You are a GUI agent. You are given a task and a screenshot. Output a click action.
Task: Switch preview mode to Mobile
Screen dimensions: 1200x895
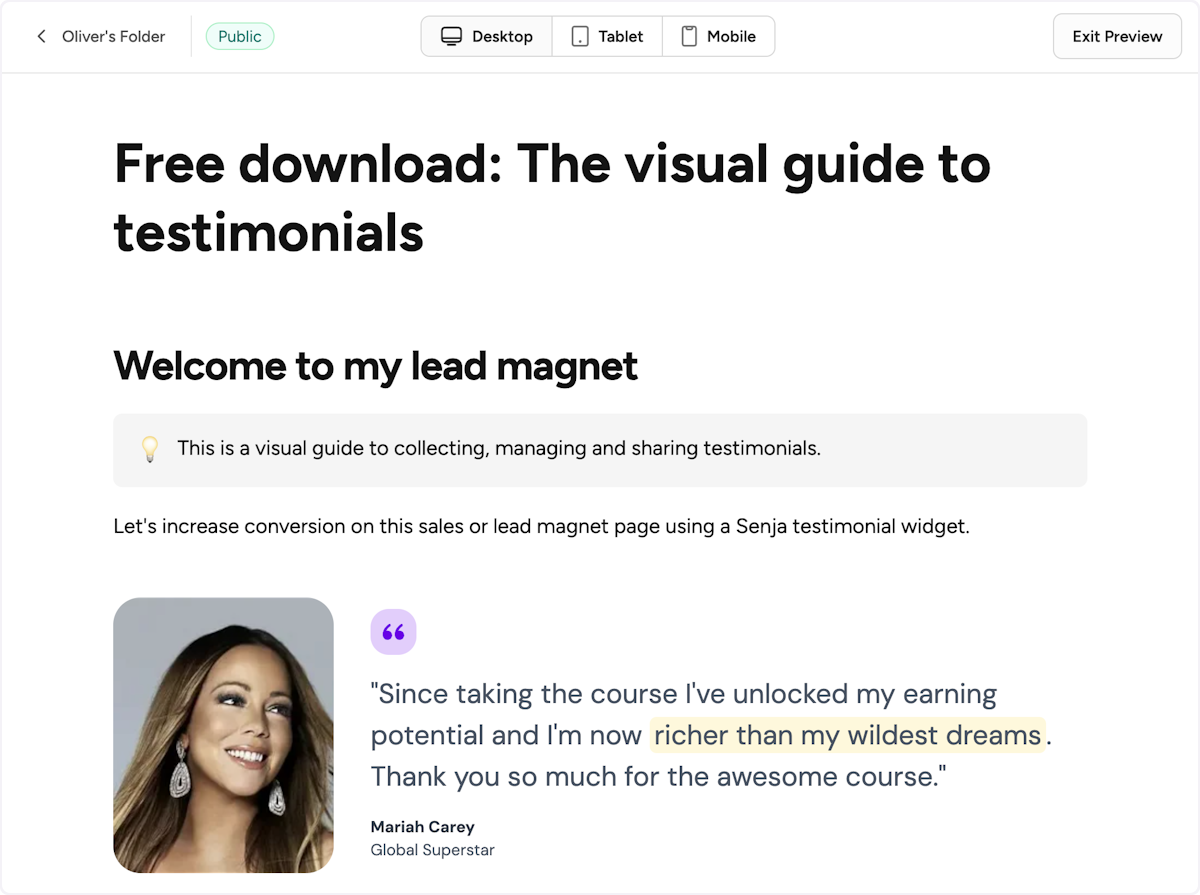click(719, 36)
